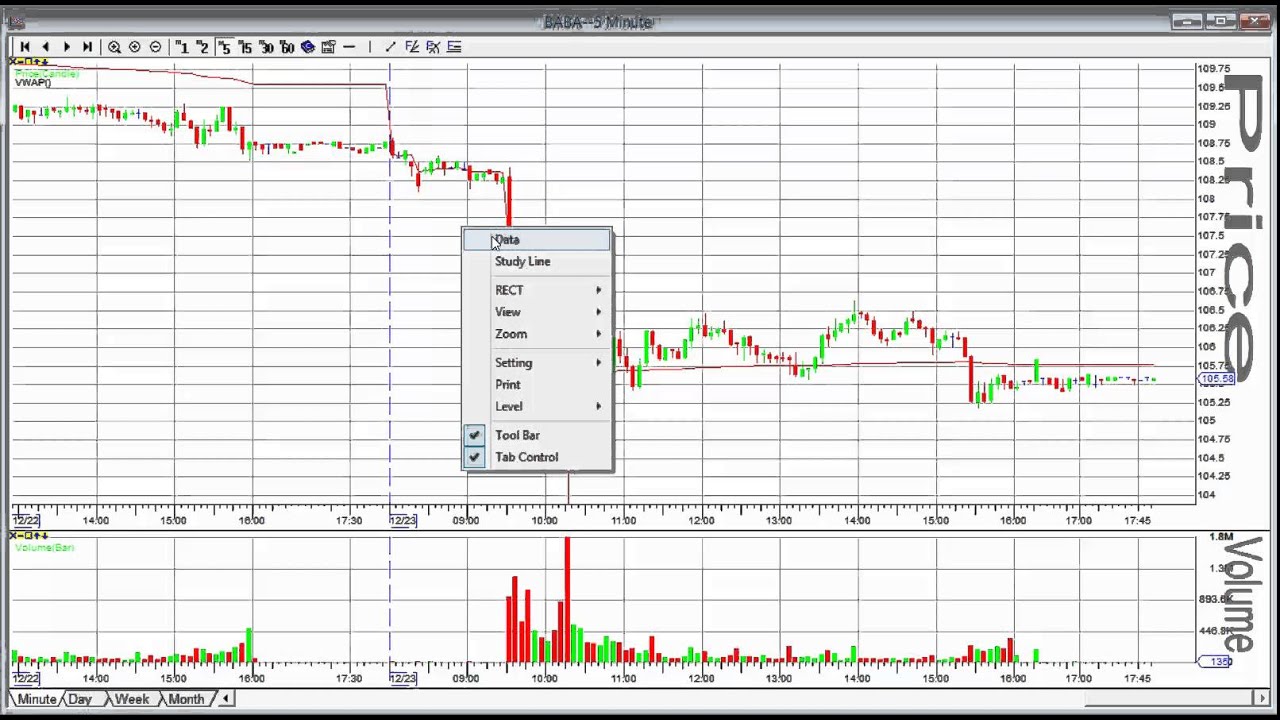The image size is (1280, 720).
Task: Click the Volume(Bar) study label
Action: pyautogui.click(x=45, y=548)
